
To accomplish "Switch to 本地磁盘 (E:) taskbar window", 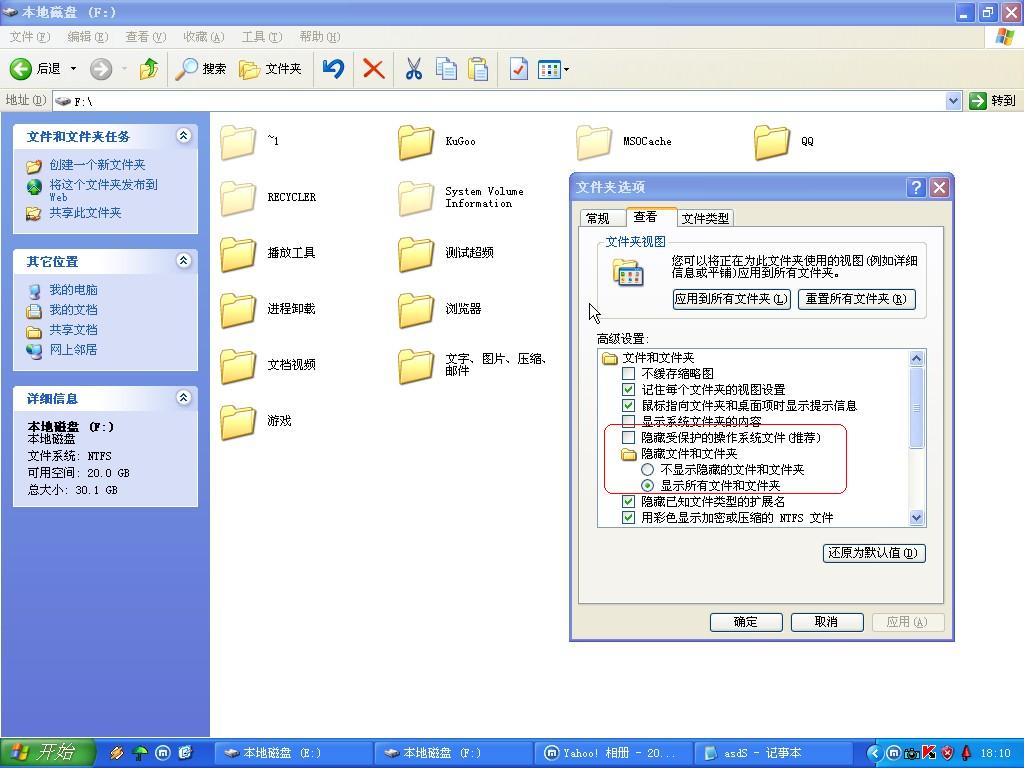I will coord(292,753).
